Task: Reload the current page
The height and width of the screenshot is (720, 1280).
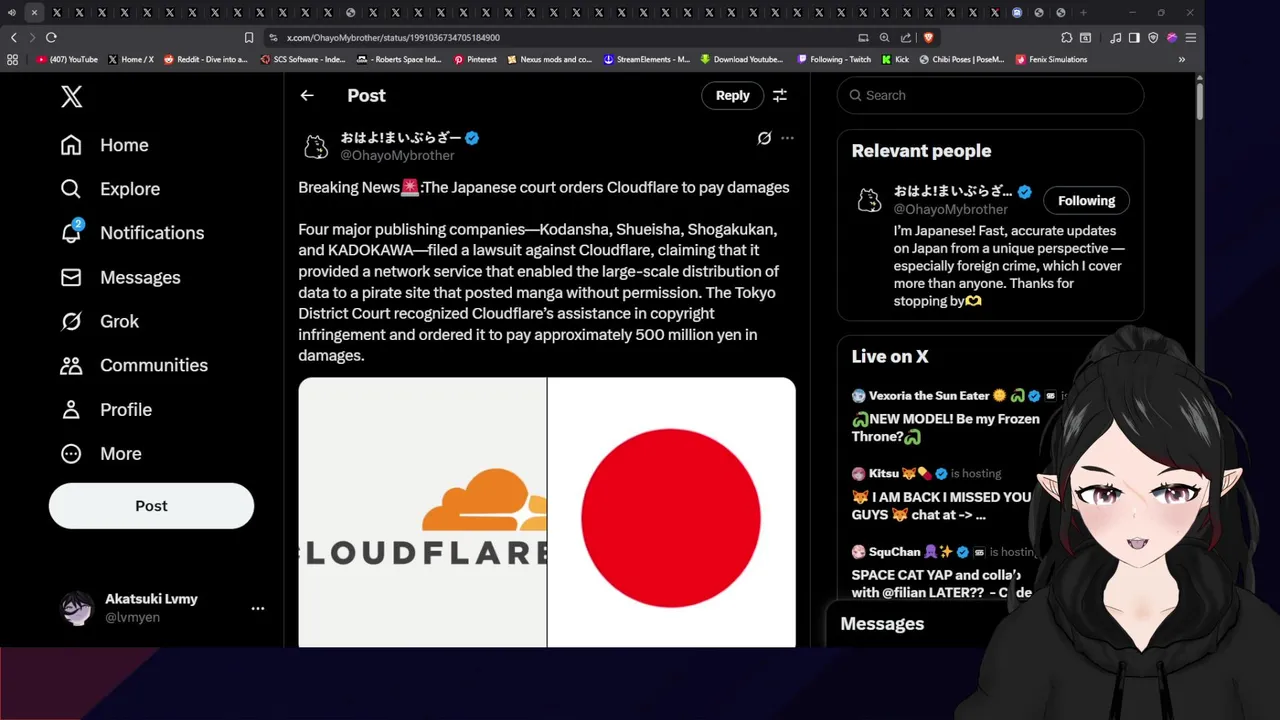Action: coord(51,37)
